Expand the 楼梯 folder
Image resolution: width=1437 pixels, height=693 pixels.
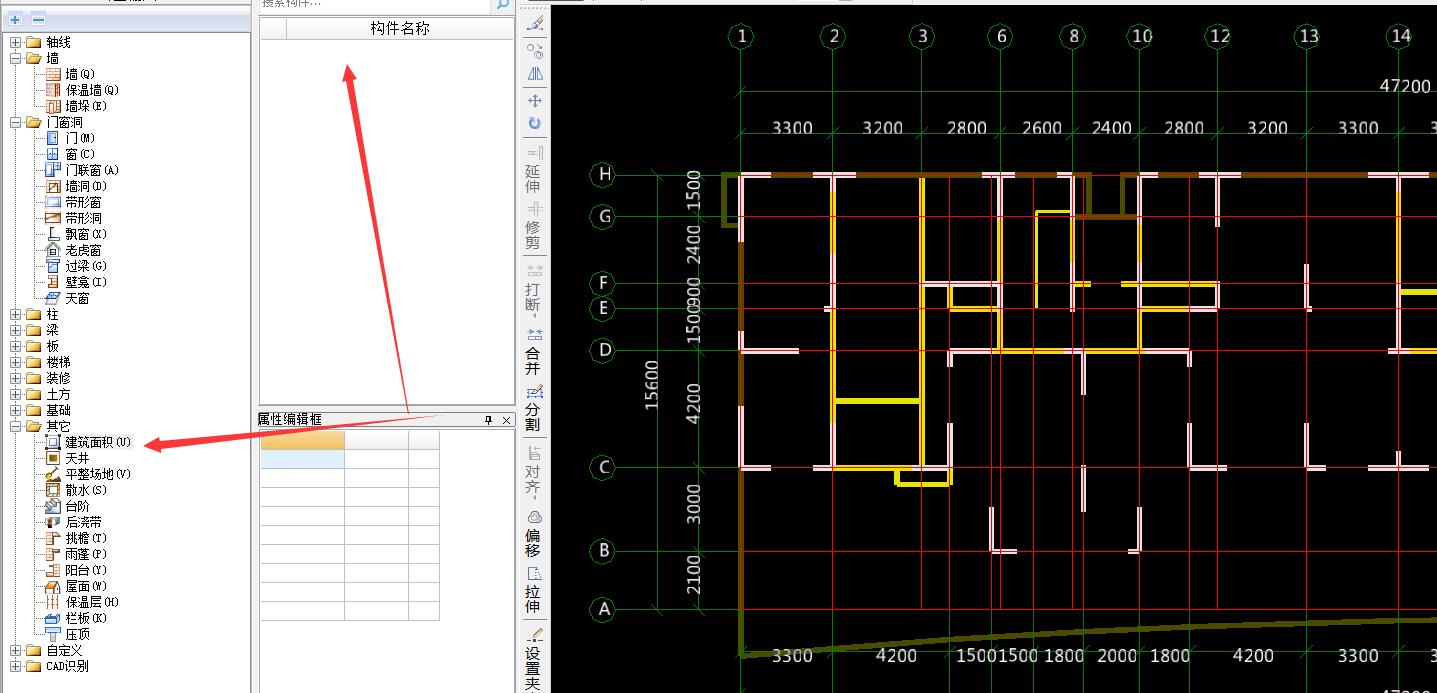(16, 362)
